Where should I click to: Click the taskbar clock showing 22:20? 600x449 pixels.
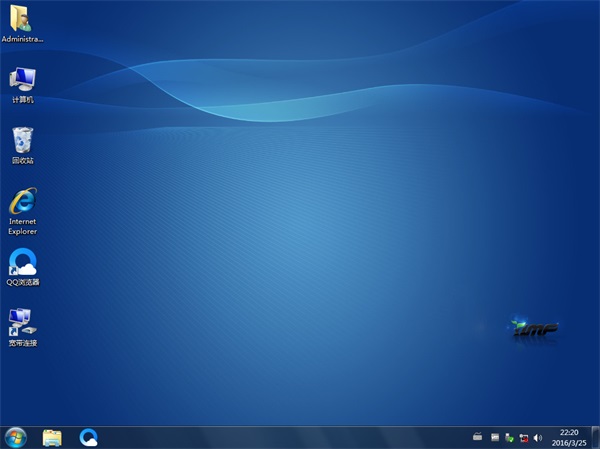click(x=568, y=432)
